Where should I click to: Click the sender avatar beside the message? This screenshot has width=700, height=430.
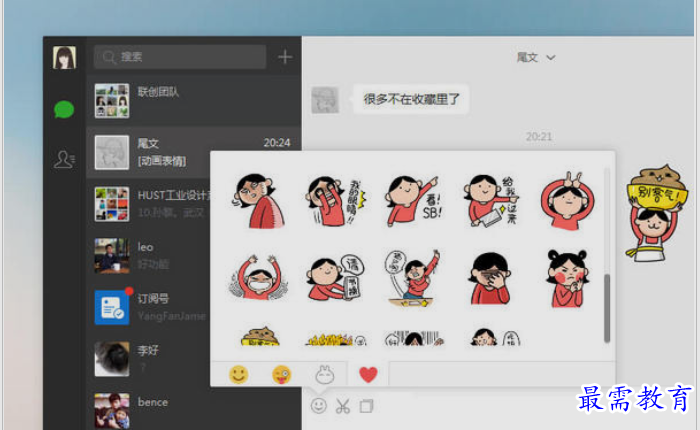(x=325, y=100)
